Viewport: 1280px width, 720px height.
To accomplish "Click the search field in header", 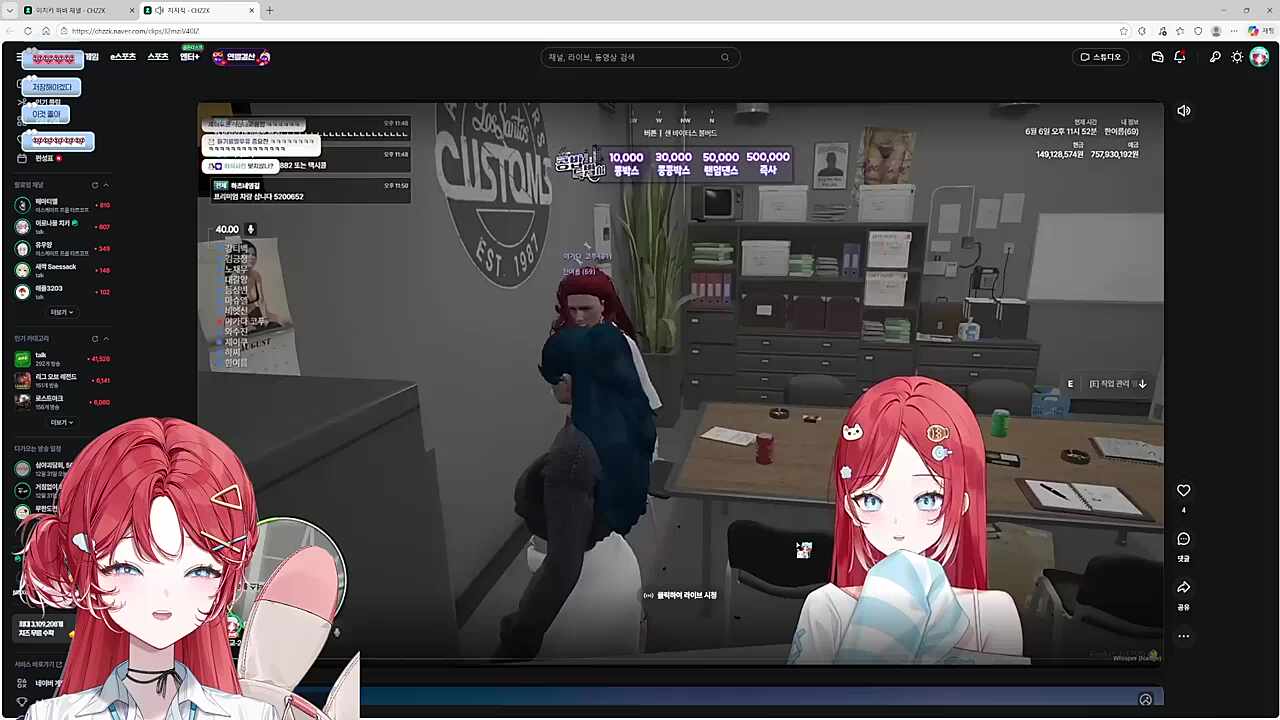I will click(x=630, y=57).
